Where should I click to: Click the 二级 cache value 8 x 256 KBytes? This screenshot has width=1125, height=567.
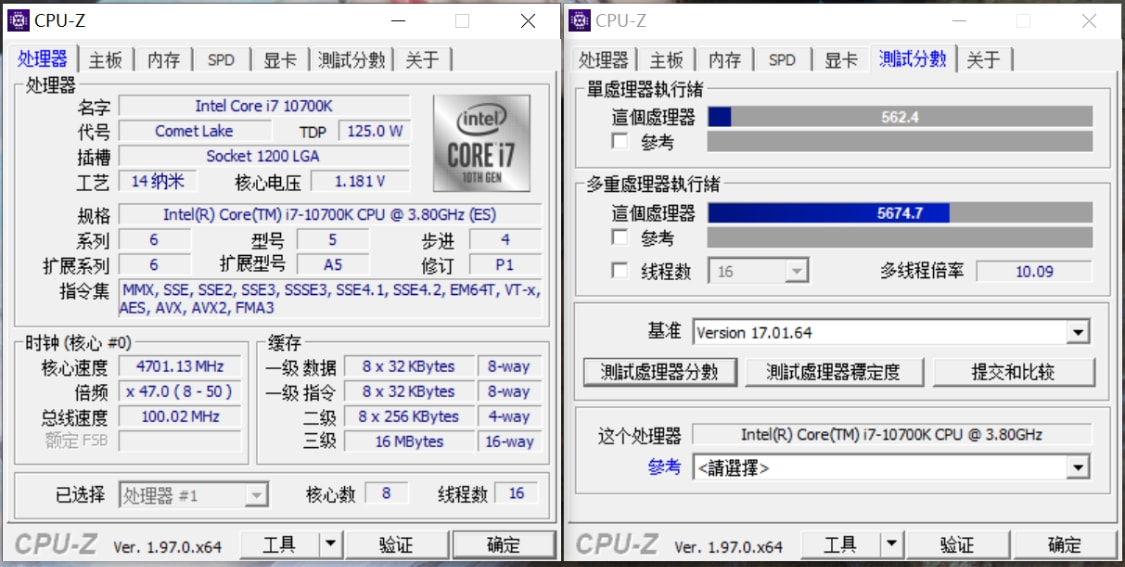[x=409, y=416]
